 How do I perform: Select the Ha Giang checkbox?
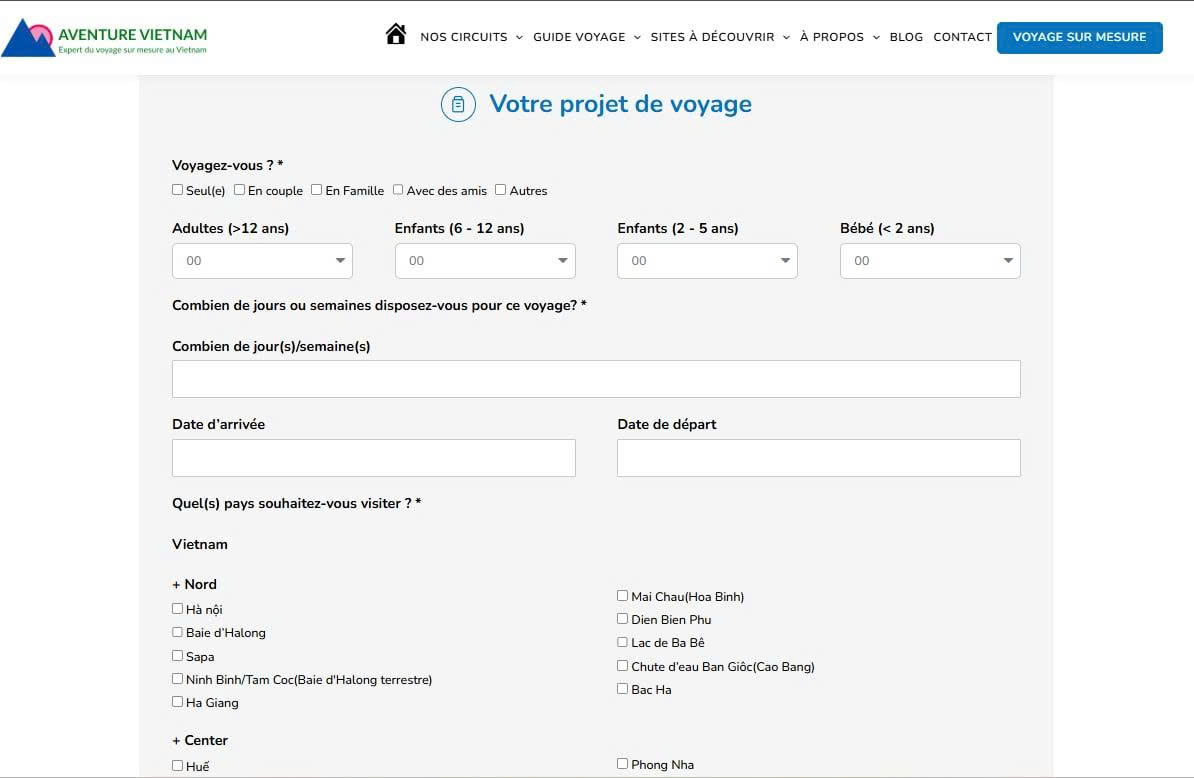(x=177, y=702)
